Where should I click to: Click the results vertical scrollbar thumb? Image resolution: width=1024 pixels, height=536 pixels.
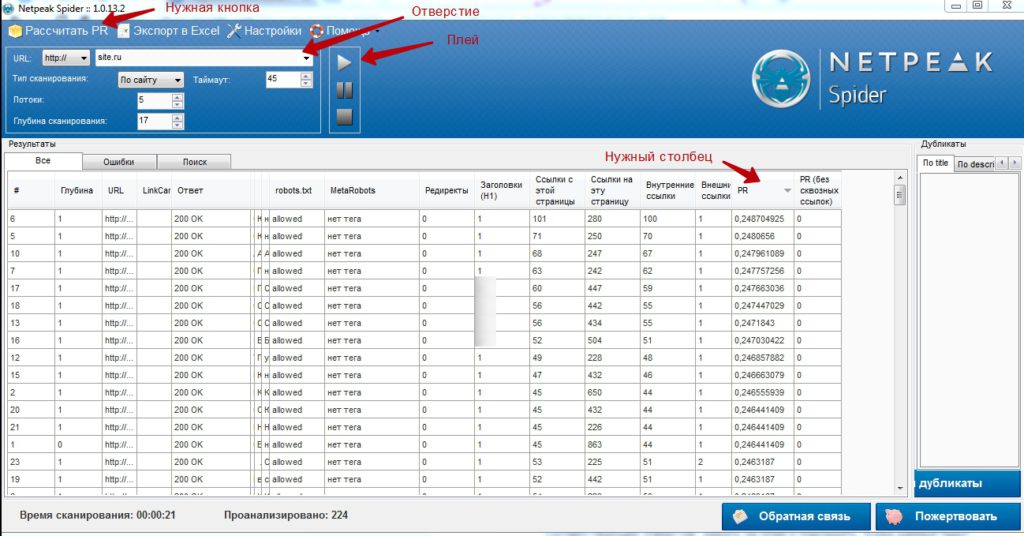900,195
